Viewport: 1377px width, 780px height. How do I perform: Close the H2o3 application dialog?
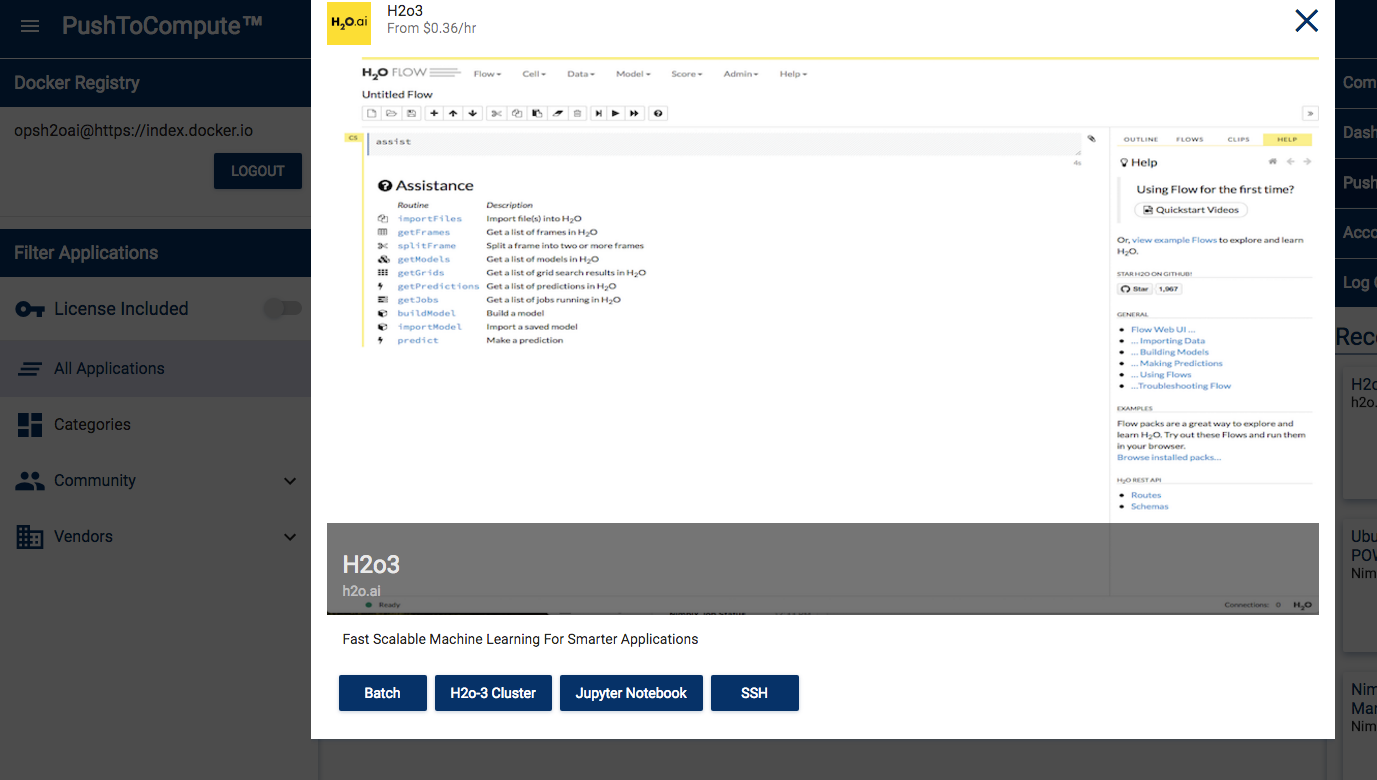coord(1306,21)
